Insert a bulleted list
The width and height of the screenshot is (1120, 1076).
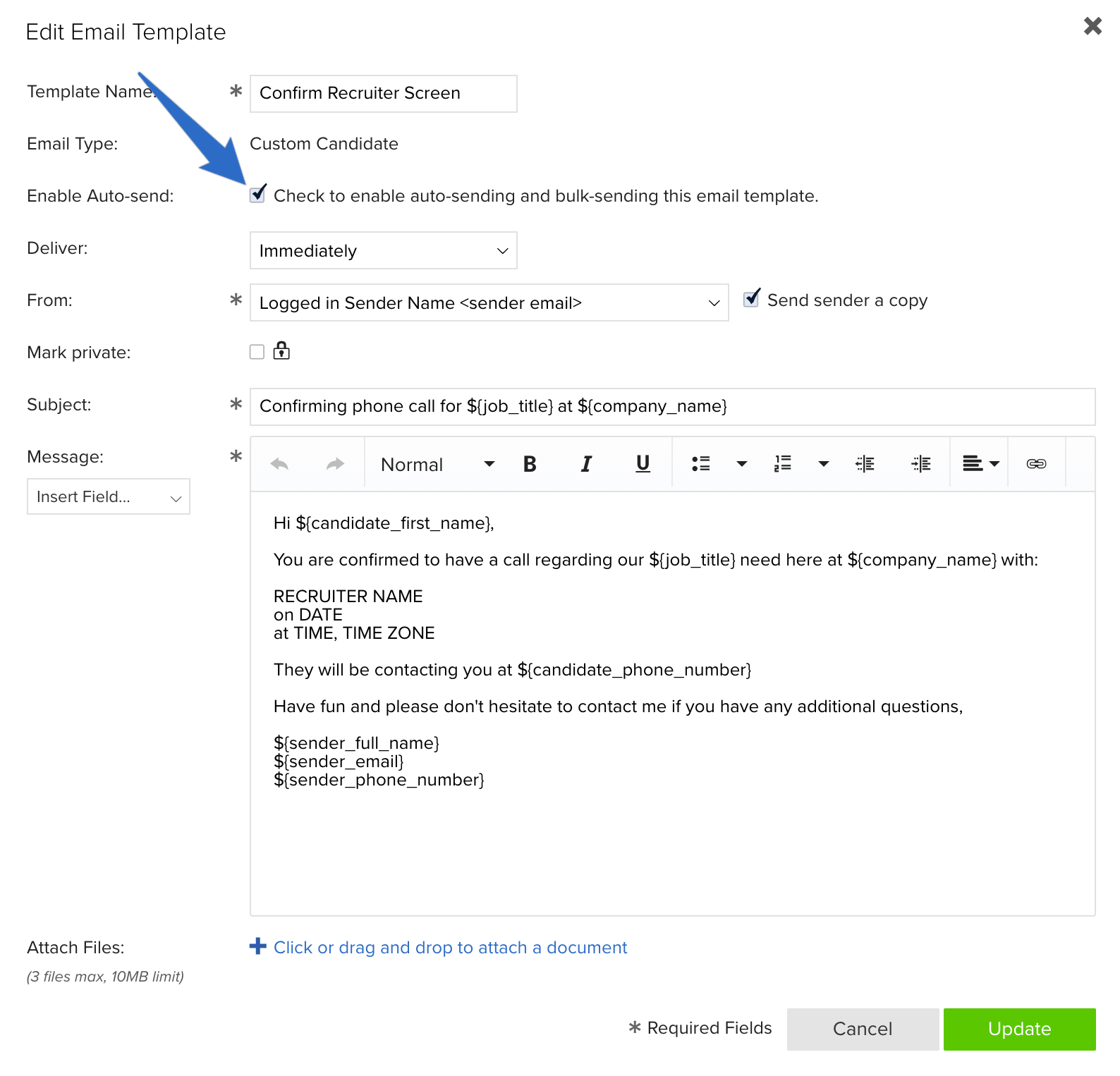701,464
